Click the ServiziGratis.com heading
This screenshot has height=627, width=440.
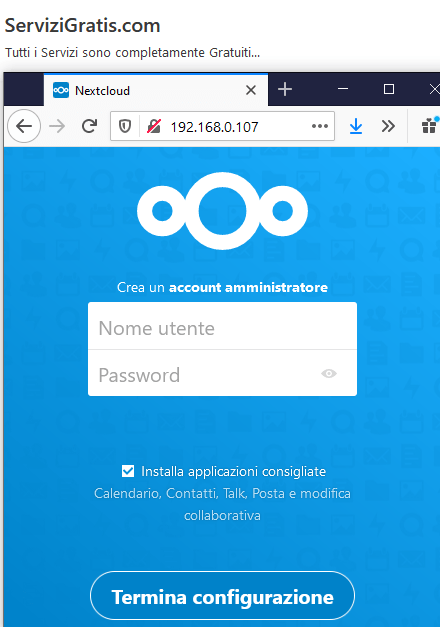(x=82, y=26)
